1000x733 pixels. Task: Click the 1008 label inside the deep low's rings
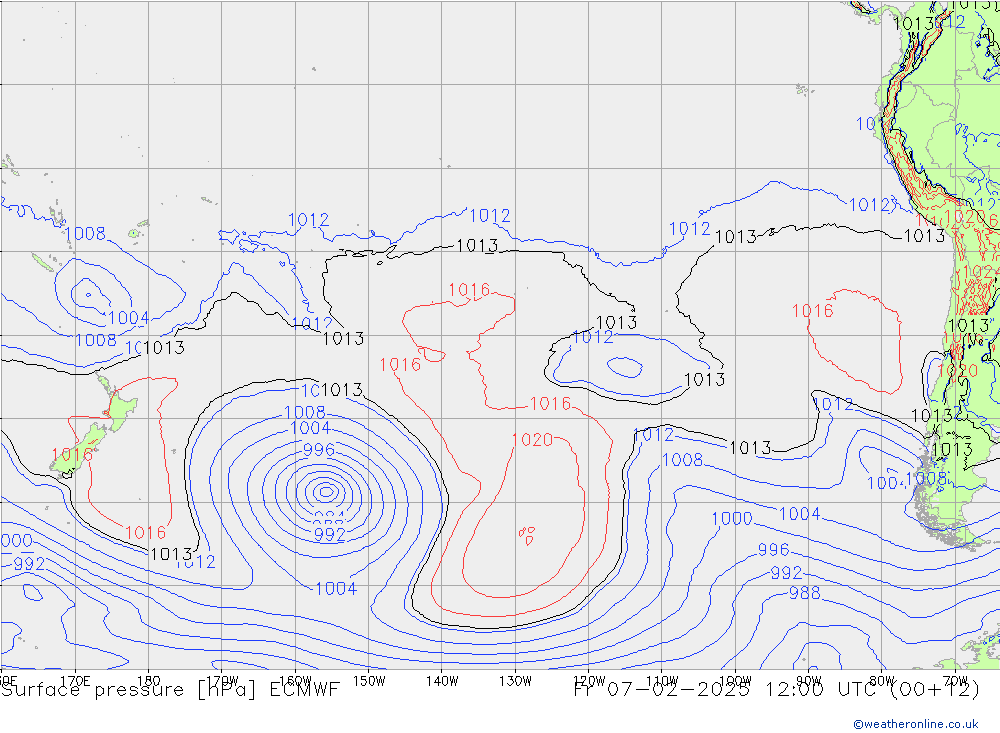click(x=305, y=413)
